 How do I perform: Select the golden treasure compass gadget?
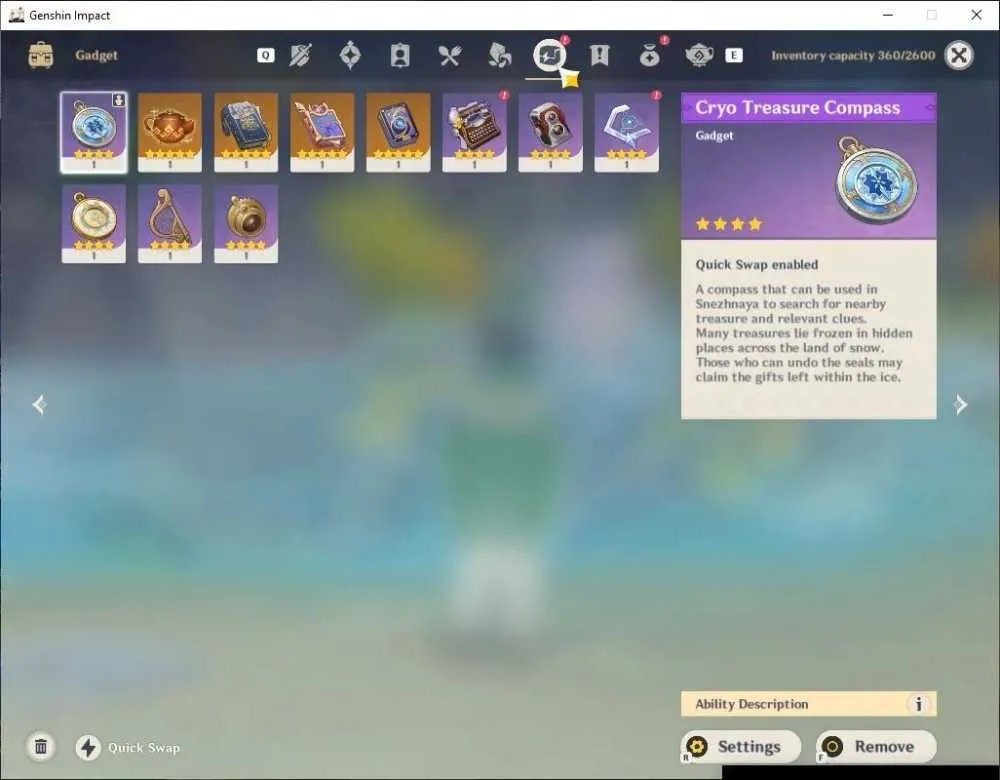click(x=94, y=224)
